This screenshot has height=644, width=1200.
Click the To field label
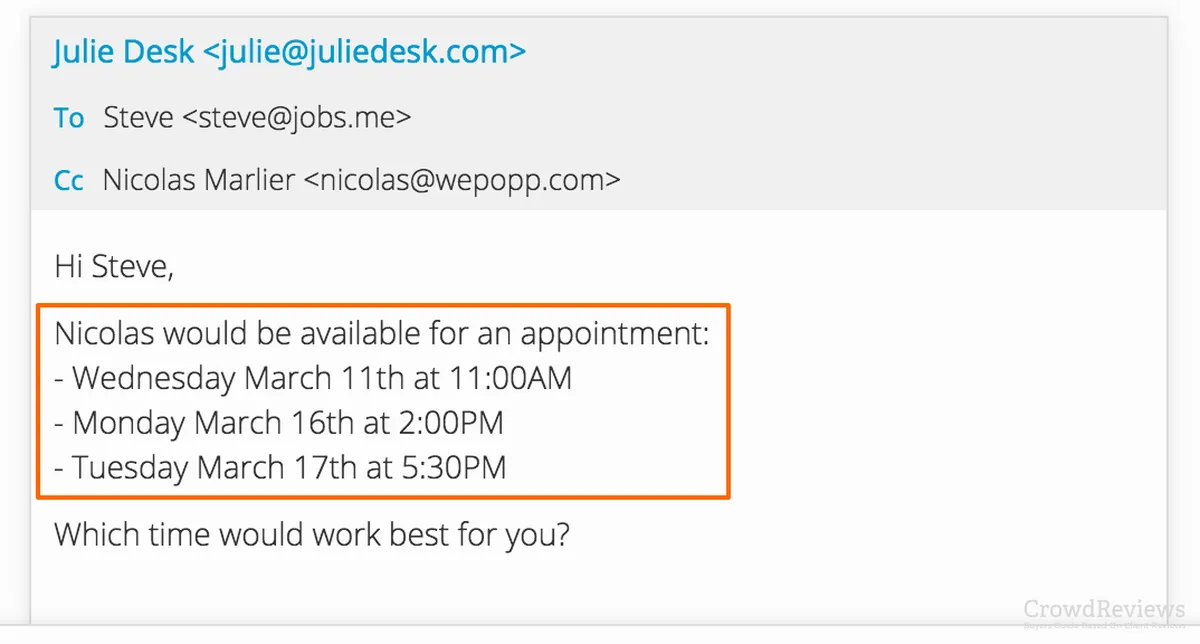[69, 118]
